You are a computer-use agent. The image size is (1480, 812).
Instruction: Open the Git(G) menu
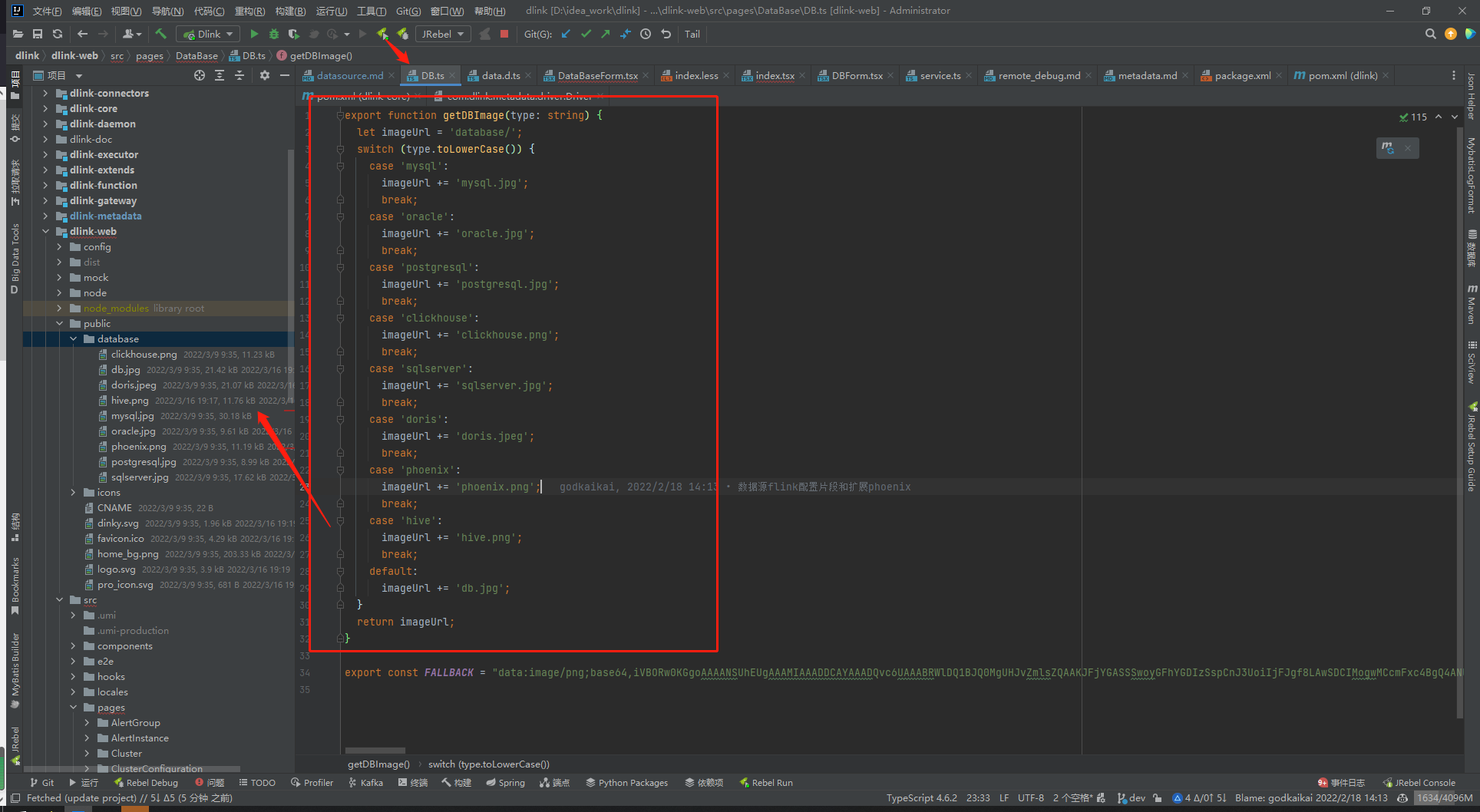pyautogui.click(x=408, y=11)
